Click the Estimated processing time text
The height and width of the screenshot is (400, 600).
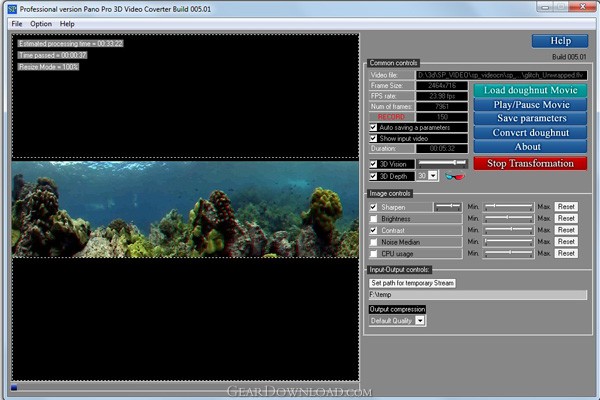[70, 44]
